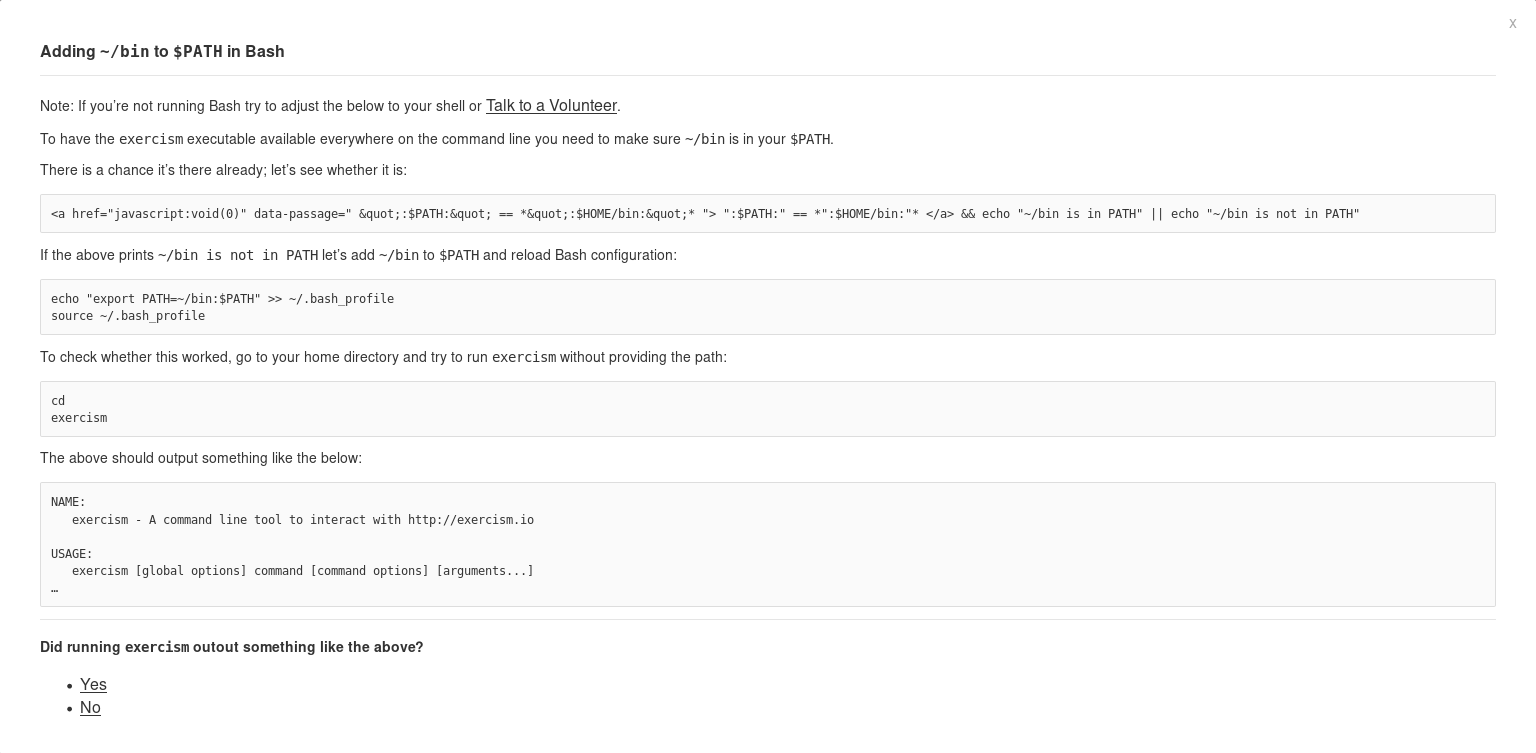Select the cd exercism code block

pyautogui.click(x=767, y=409)
